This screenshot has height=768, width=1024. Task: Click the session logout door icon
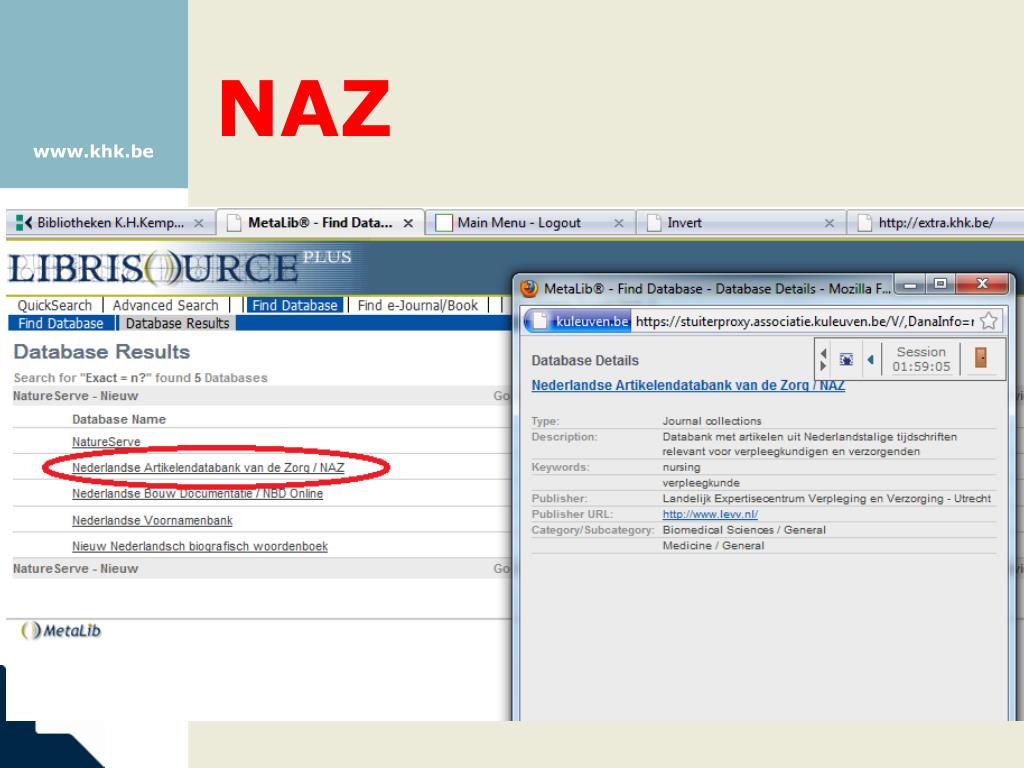point(980,359)
